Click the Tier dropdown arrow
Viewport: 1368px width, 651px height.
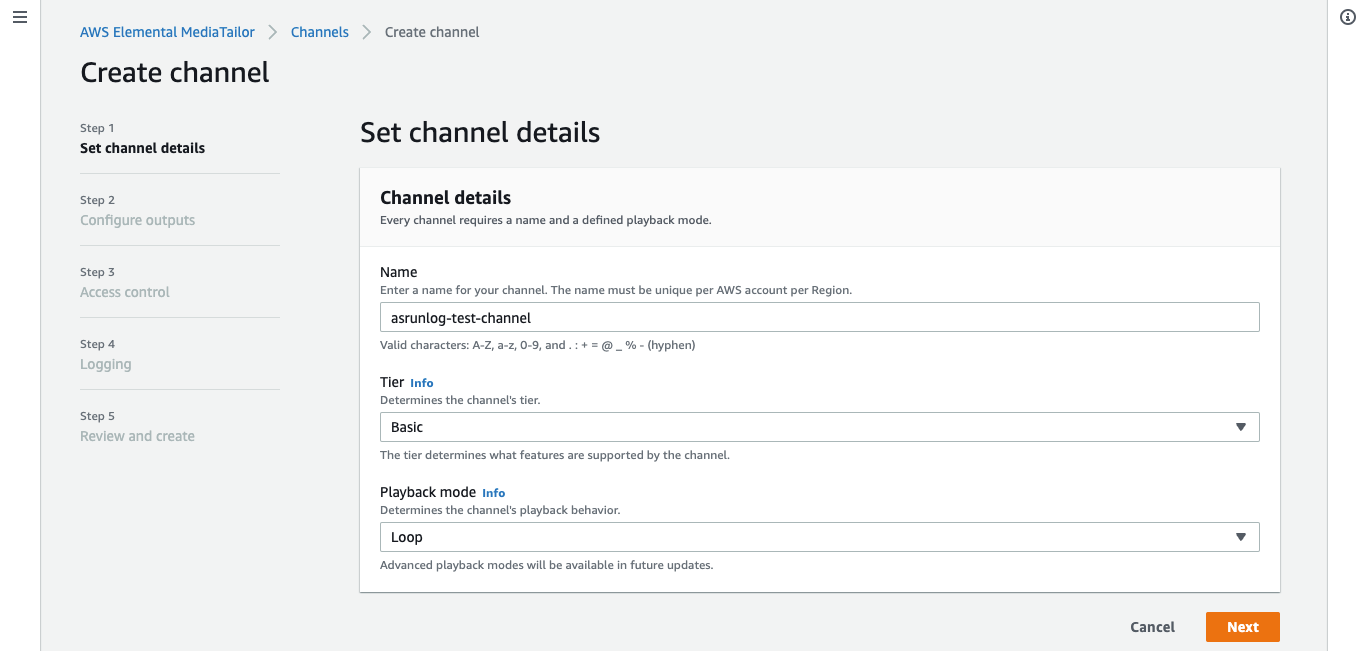[1240, 427]
